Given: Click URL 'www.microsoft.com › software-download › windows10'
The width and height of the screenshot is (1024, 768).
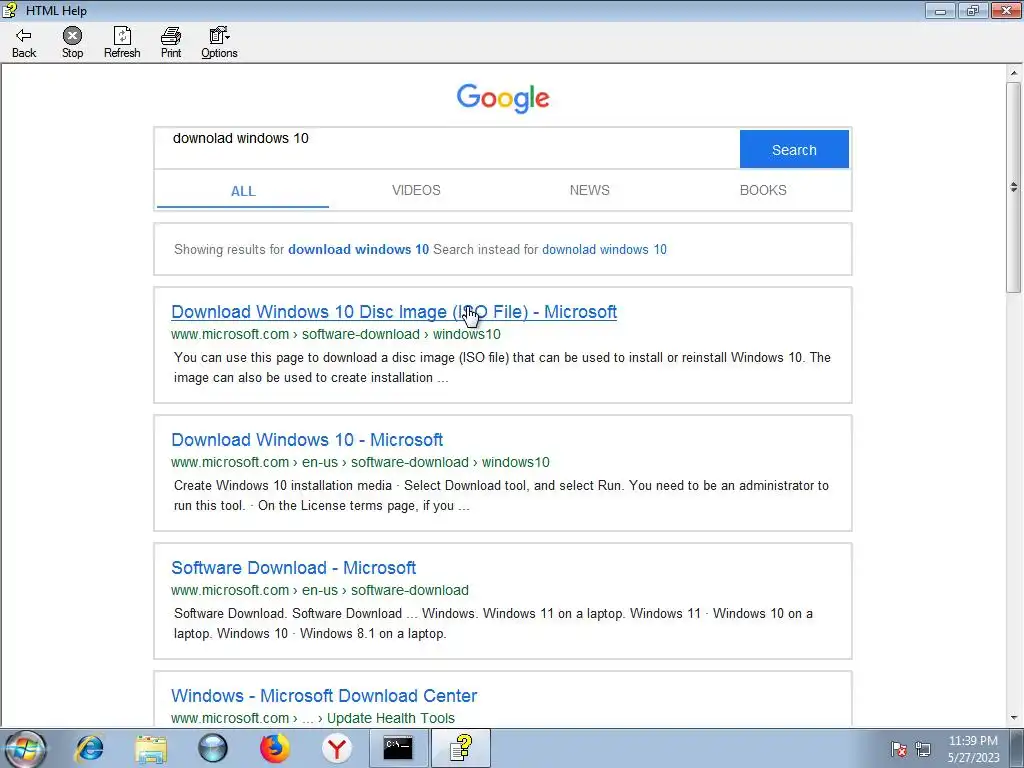Looking at the screenshot, I should tap(336, 334).
